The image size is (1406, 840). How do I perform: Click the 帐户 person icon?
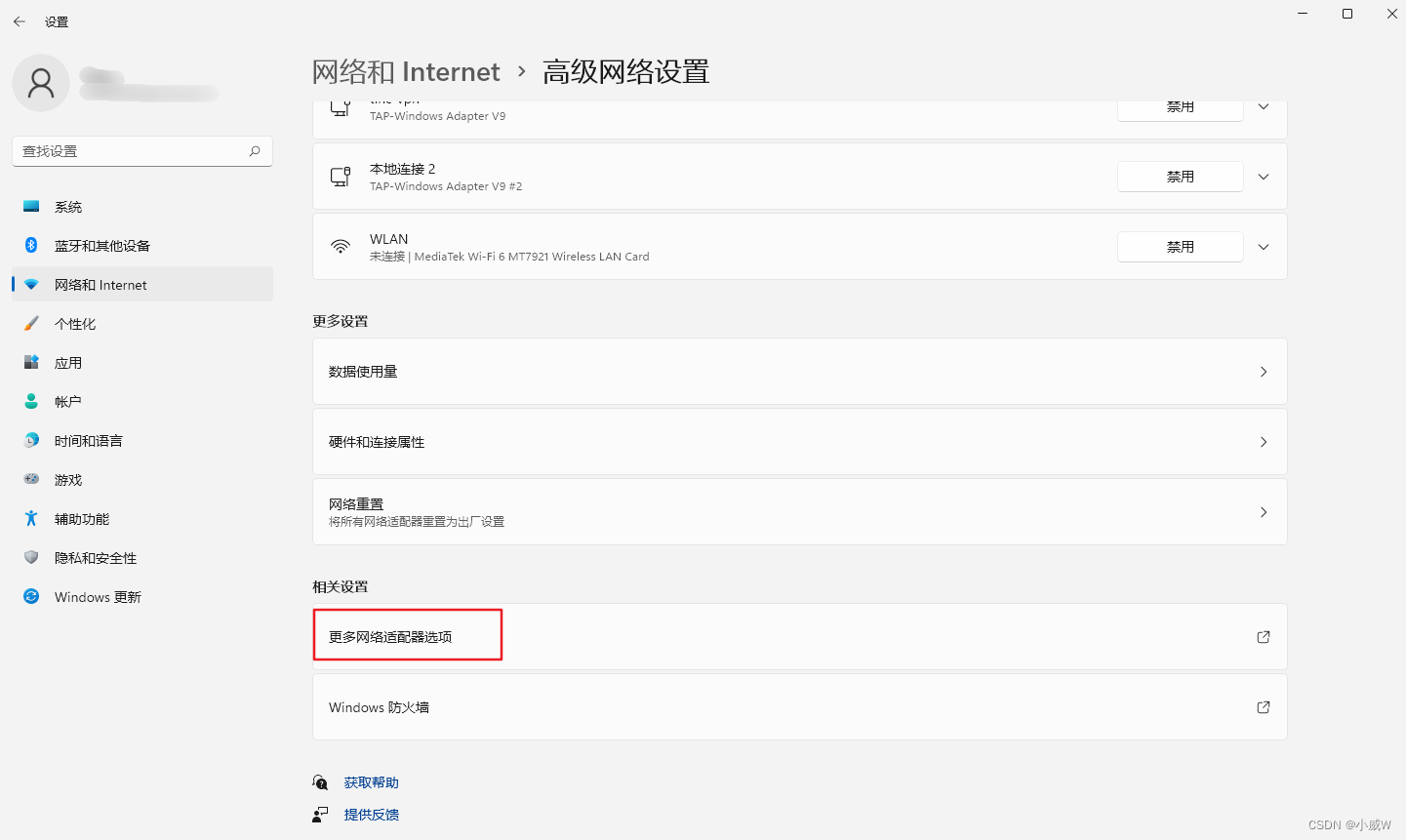click(31, 402)
